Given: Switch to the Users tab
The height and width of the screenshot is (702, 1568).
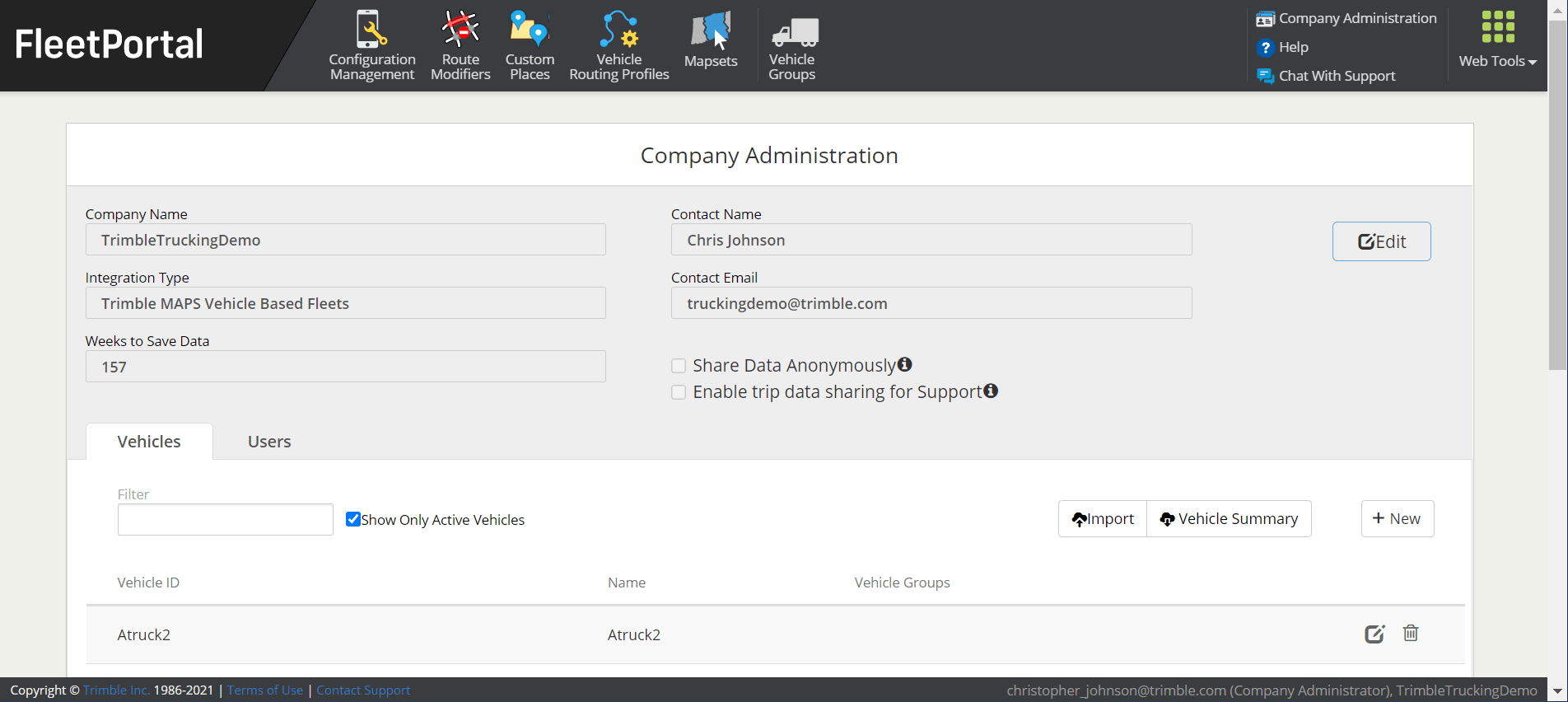Looking at the screenshot, I should (269, 442).
